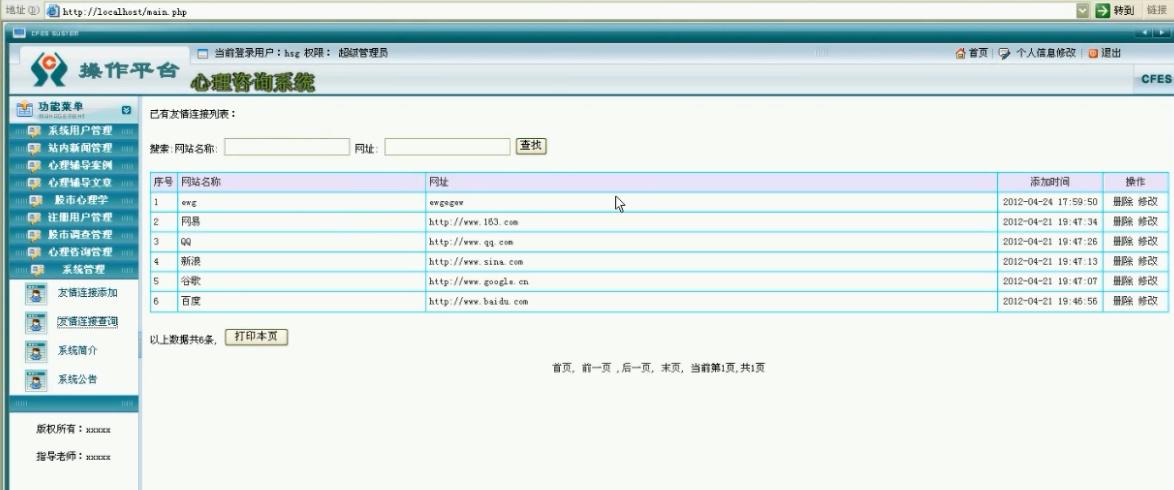The height and width of the screenshot is (490, 1174).
Task: Open 个人信息修改 personal info editor
Action: pos(1045,53)
